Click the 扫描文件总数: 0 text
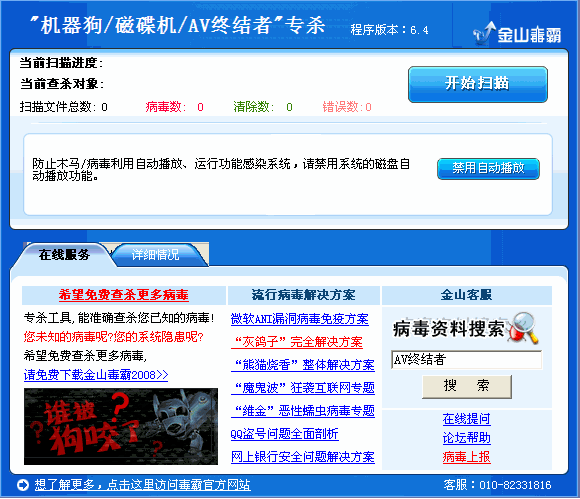 [x=64, y=107]
